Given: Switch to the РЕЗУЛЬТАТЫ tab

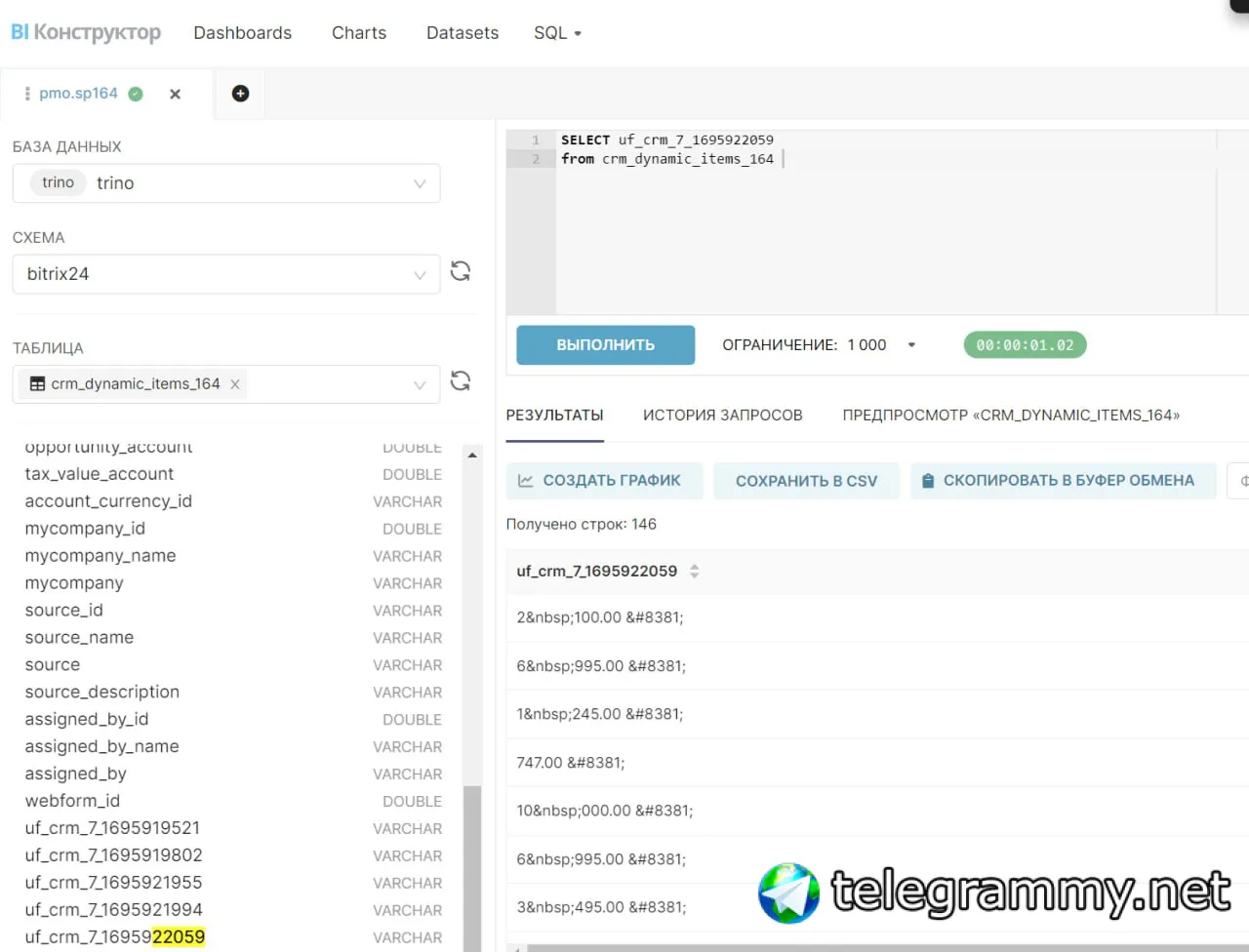Looking at the screenshot, I should point(555,416).
